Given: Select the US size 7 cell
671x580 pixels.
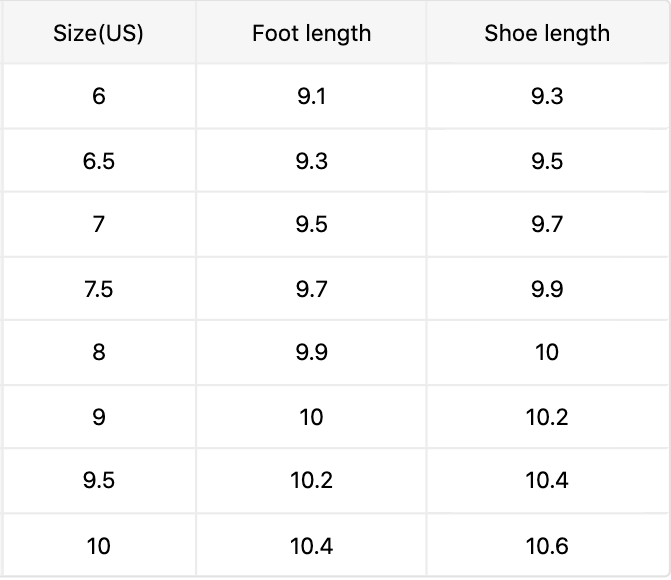Looking at the screenshot, I should click(98, 225).
